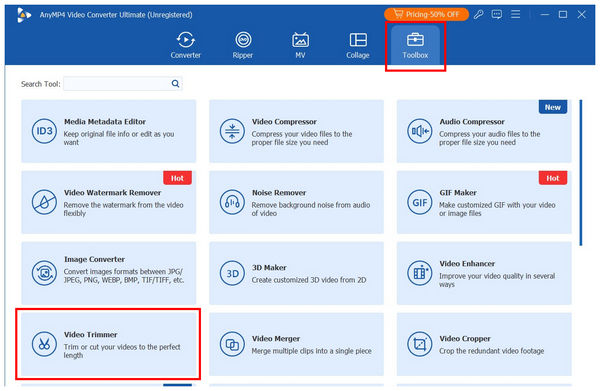Click the search magnifier icon
This screenshot has height=391, width=600.
click(x=175, y=83)
